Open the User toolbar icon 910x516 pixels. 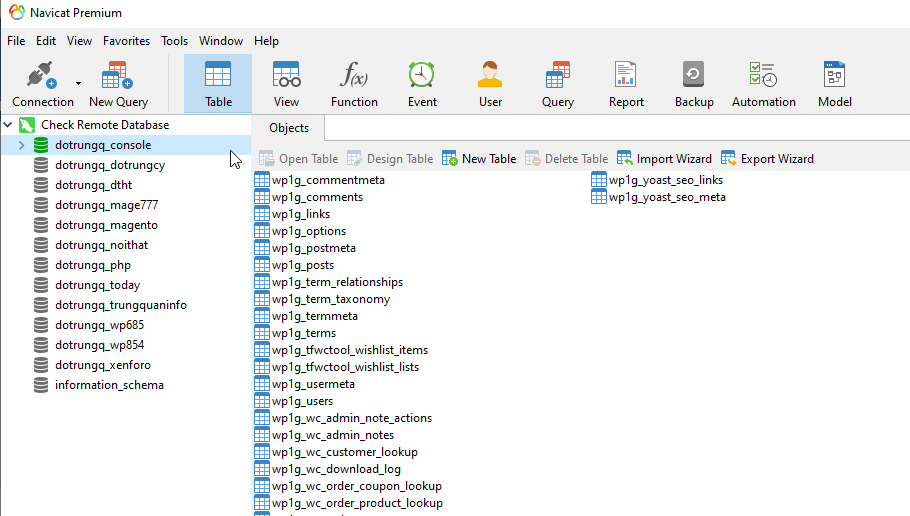pyautogui.click(x=490, y=76)
